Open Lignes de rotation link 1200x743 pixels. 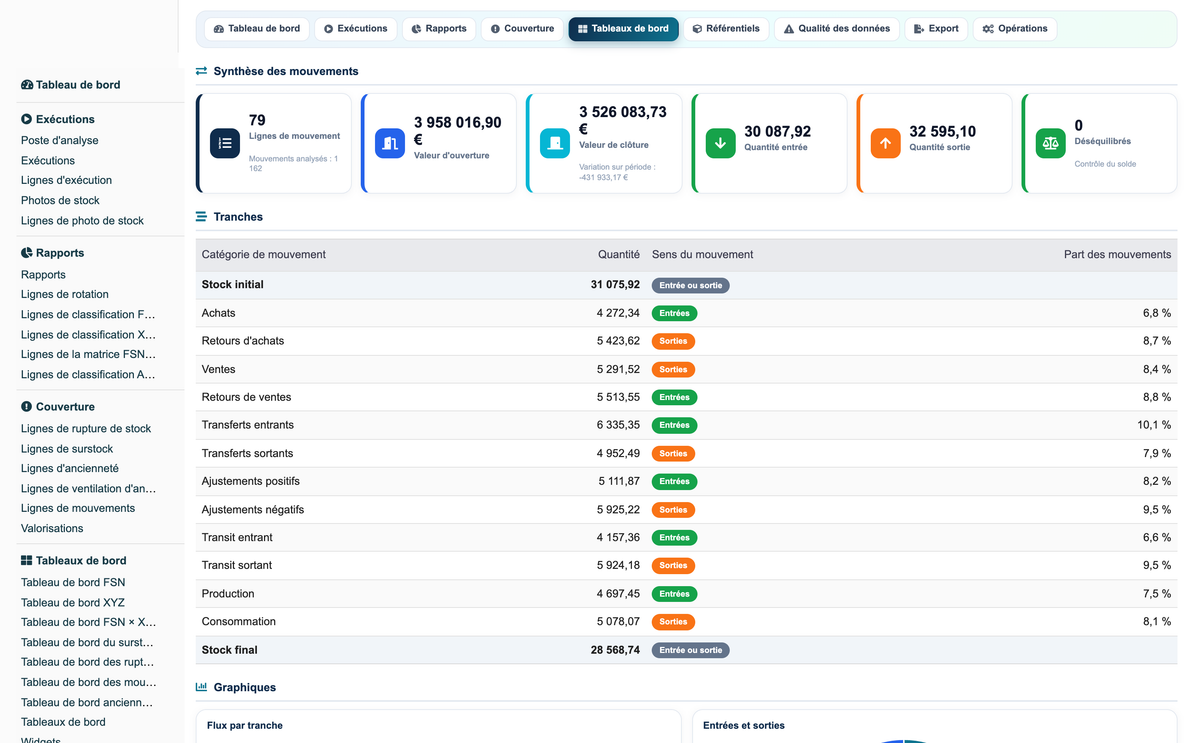[x=65, y=295]
